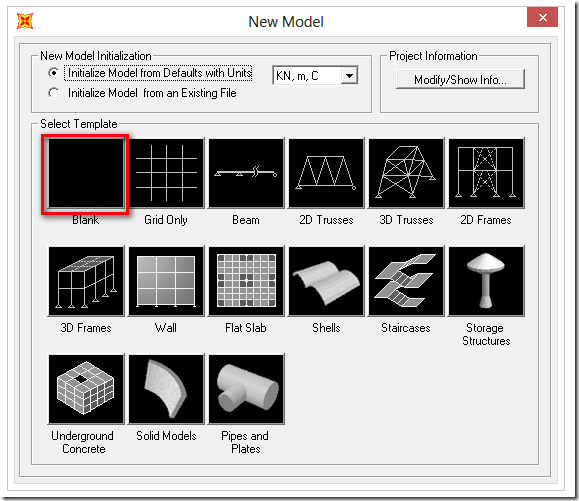
Task: Select the 2D Trusses template
Action: pyautogui.click(x=326, y=174)
